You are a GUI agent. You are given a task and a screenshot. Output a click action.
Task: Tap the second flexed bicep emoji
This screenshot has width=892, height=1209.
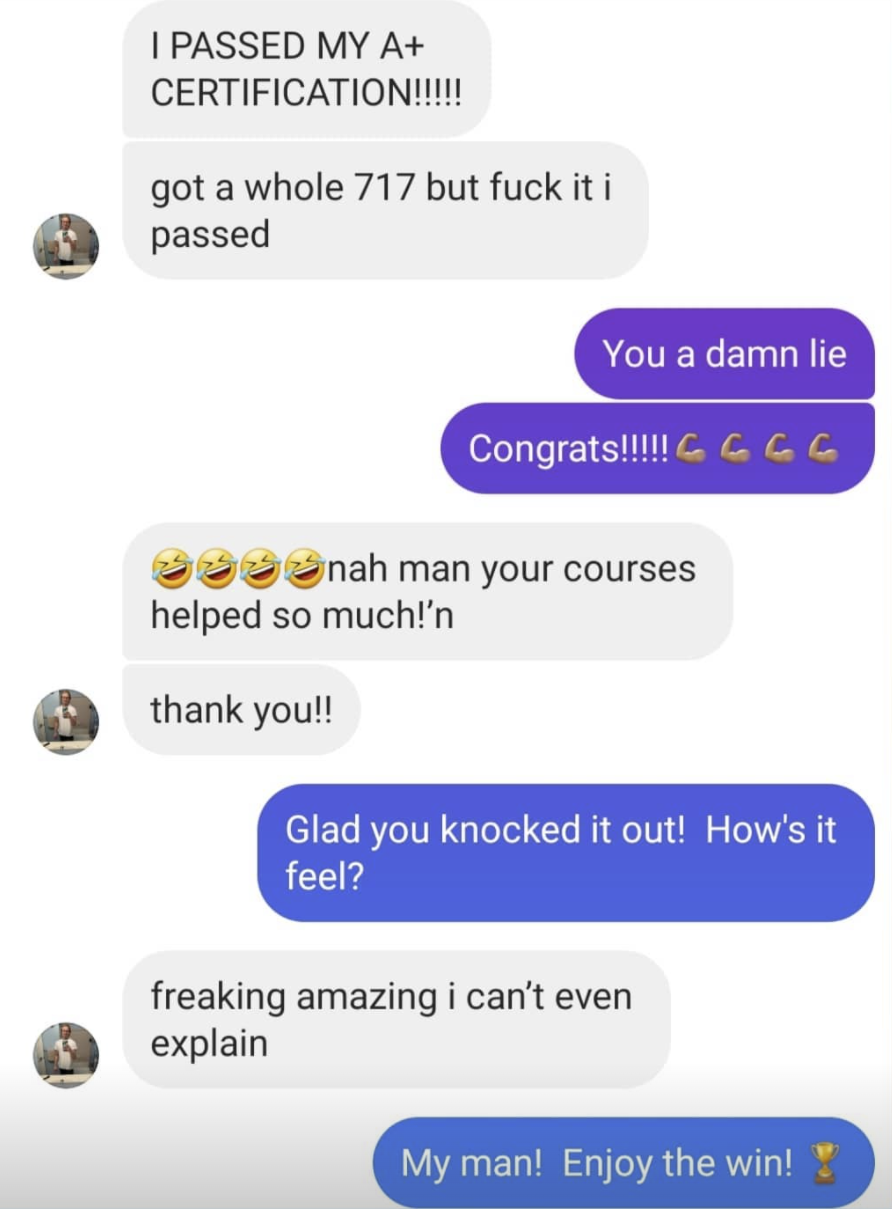735,449
